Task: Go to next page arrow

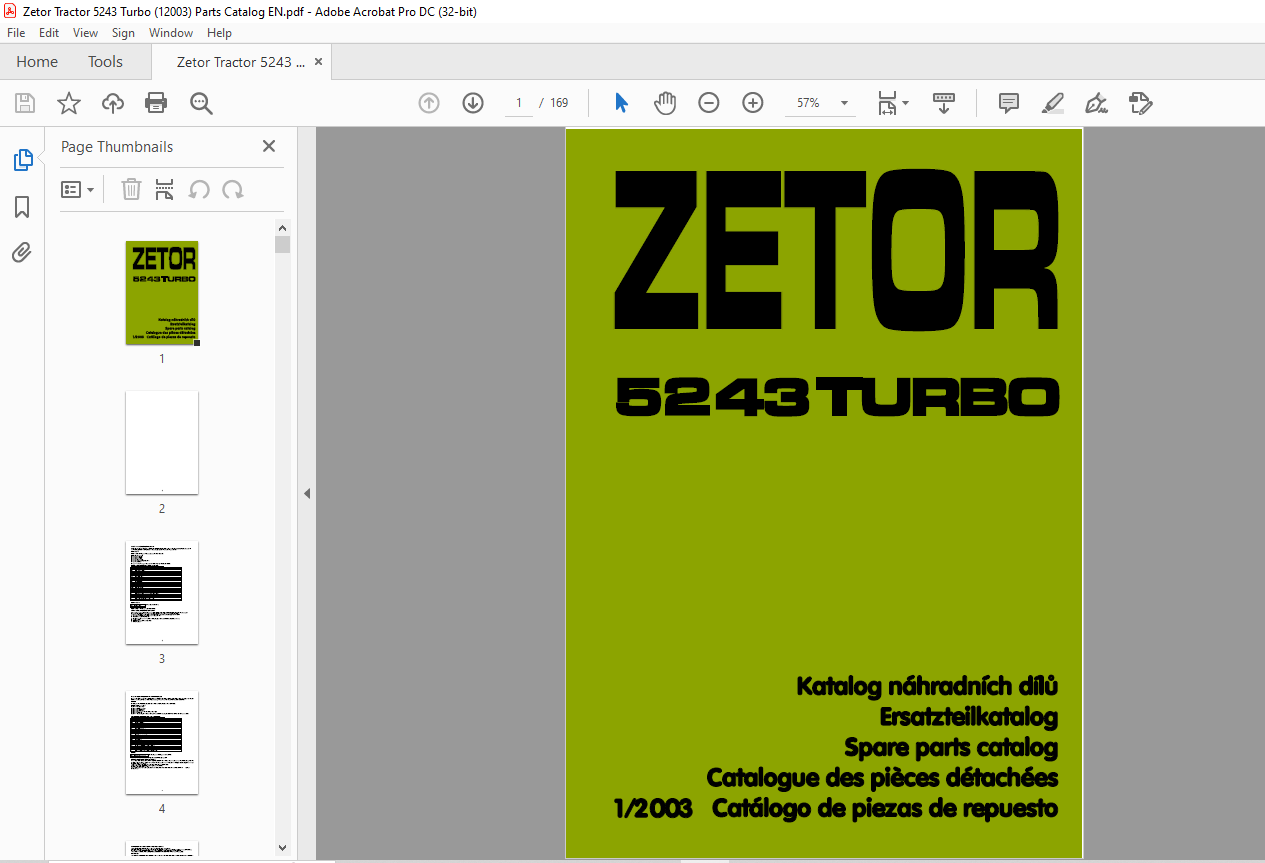Action: (x=473, y=103)
